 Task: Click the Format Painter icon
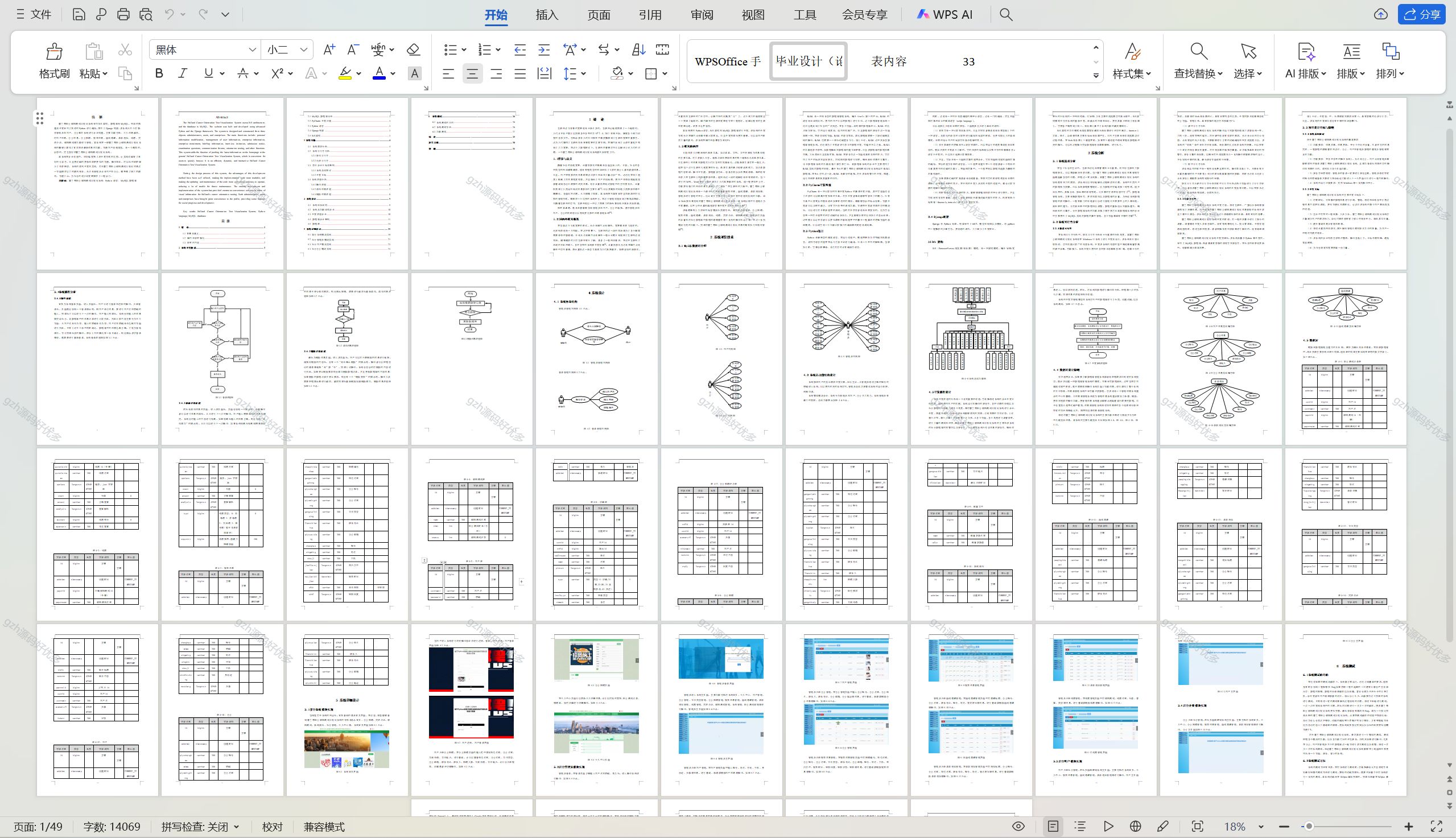tap(54, 52)
